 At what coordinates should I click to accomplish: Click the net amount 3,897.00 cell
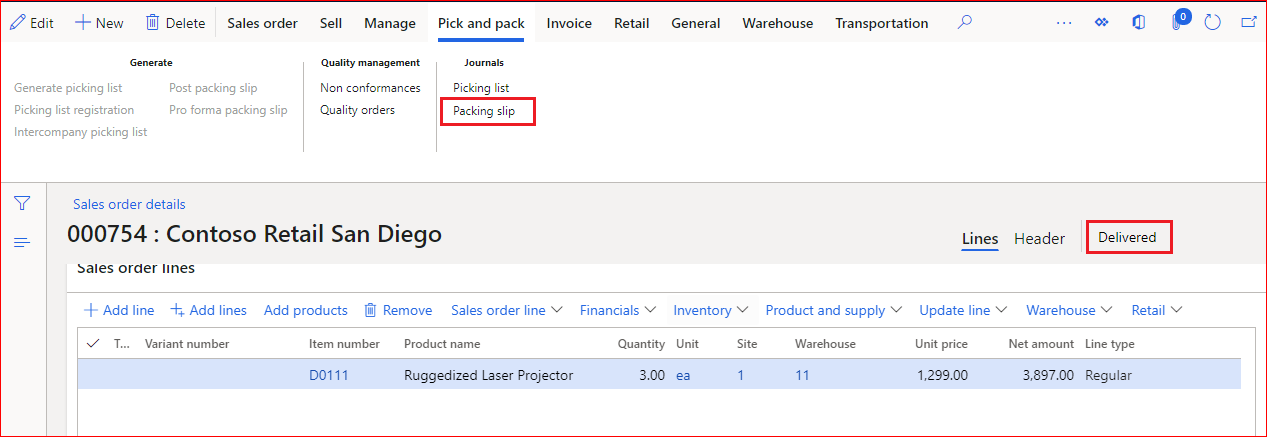[1047, 376]
